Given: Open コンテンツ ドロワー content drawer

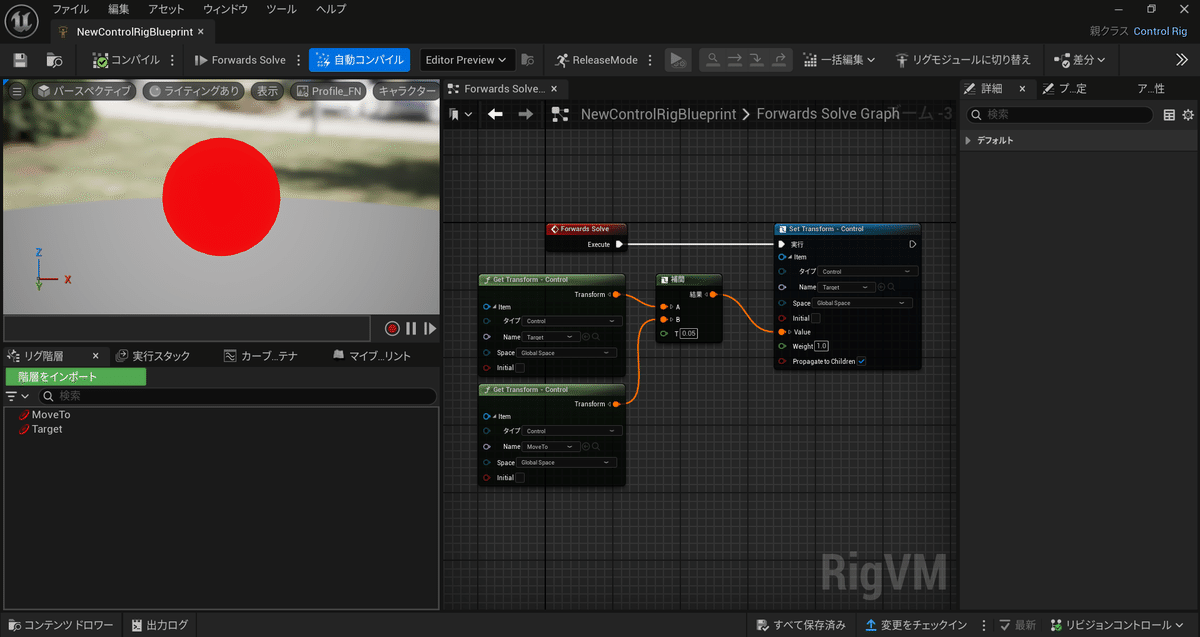Looking at the screenshot, I should point(62,625).
